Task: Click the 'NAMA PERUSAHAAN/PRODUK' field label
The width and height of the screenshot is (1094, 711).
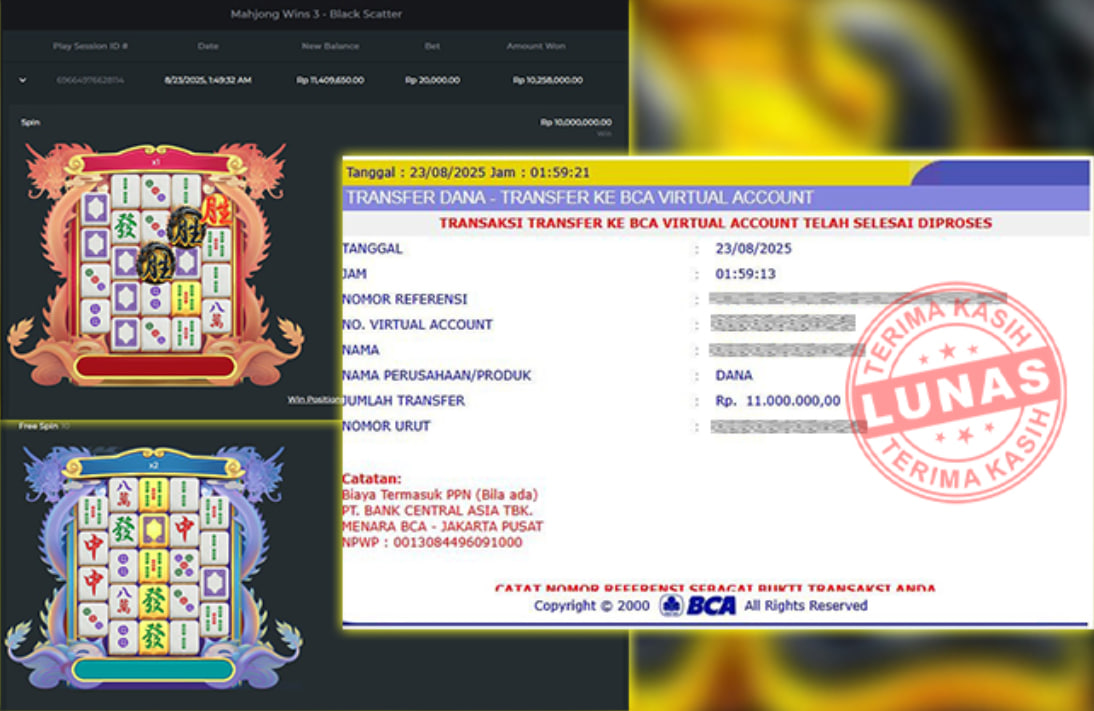Action: (437, 375)
